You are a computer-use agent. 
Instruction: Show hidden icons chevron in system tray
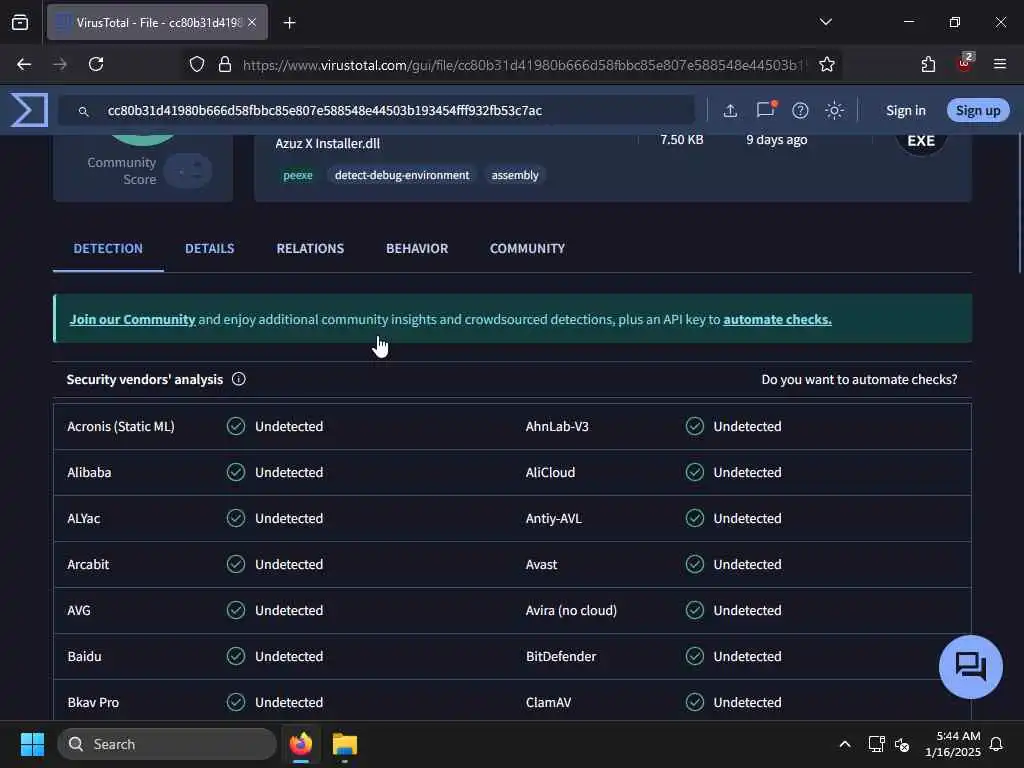tap(844, 744)
